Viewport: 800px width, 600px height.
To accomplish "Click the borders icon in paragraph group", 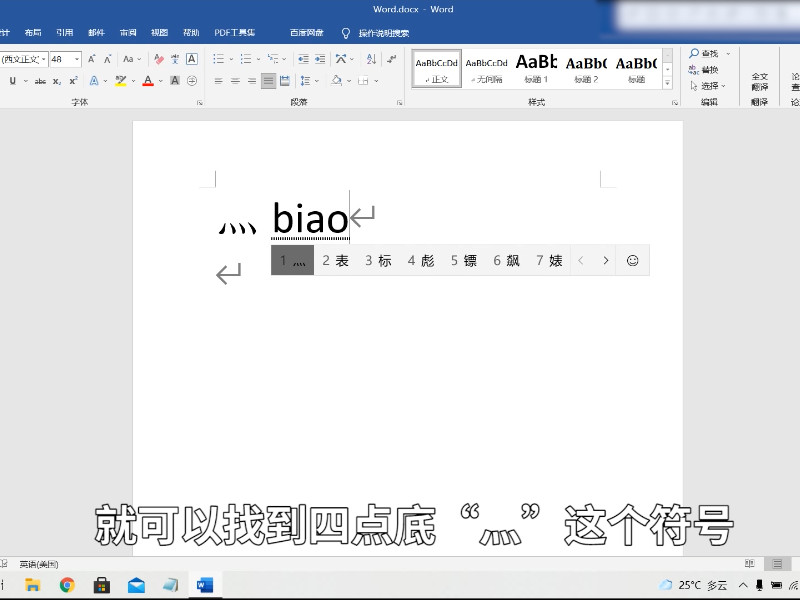I will point(363,81).
